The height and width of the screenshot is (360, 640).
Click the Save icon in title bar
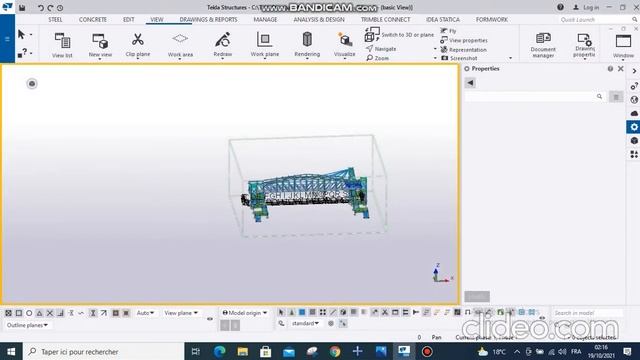click(x=22, y=7)
